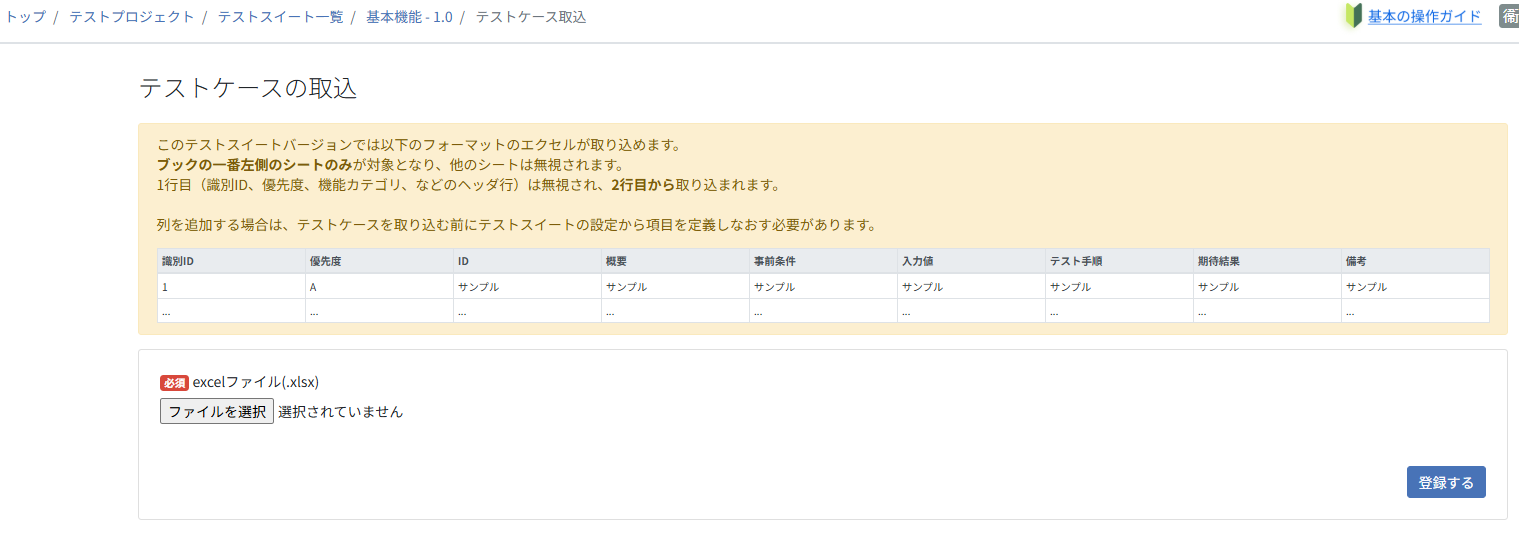
Task: Click the サンプル cell under 概要
Action: (x=676, y=286)
